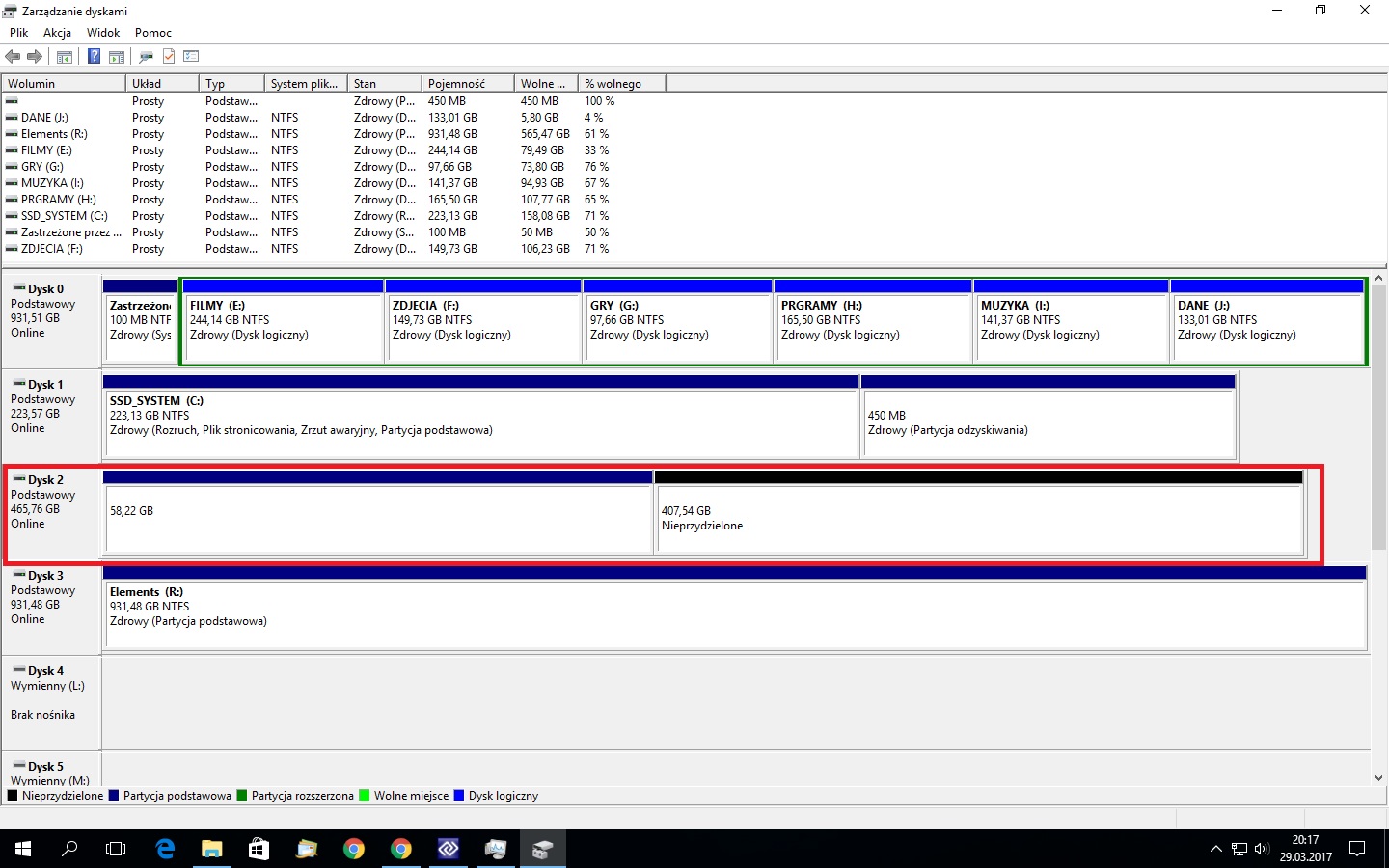
Task: Select the DANE (J:) volume icon in list
Action: coord(12,118)
